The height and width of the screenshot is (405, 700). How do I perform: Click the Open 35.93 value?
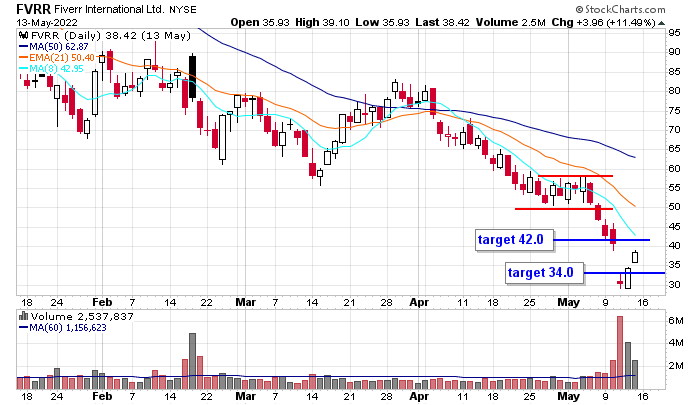[260, 22]
